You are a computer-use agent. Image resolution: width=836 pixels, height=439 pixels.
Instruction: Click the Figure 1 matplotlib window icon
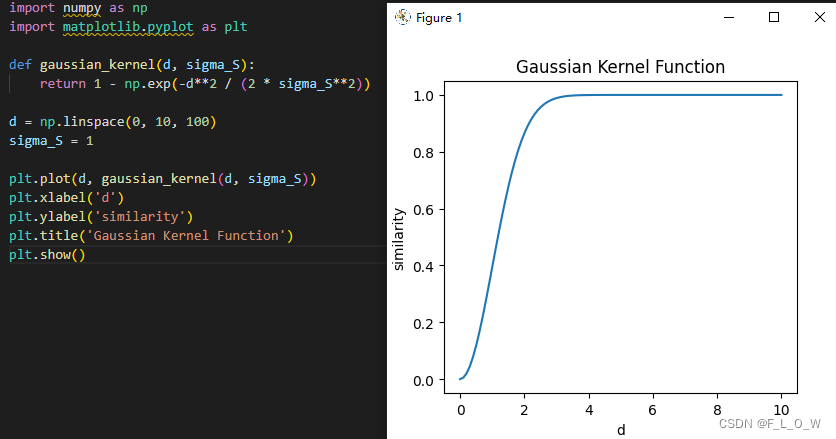click(403, 18)
